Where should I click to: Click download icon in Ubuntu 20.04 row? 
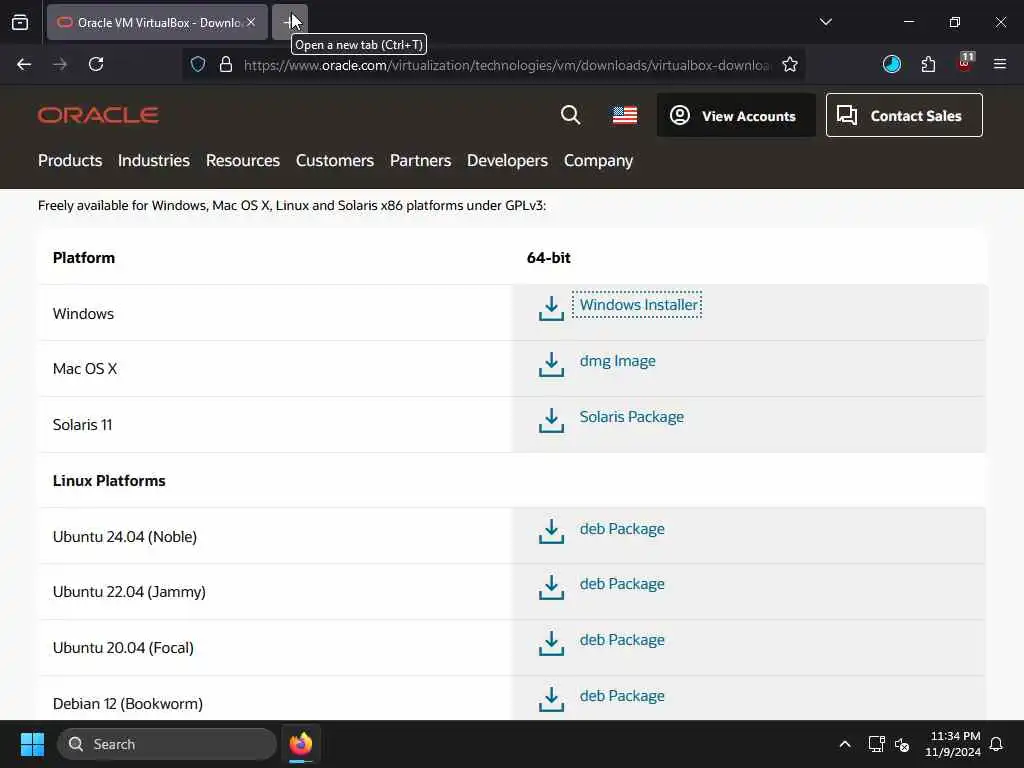(551, 643)
